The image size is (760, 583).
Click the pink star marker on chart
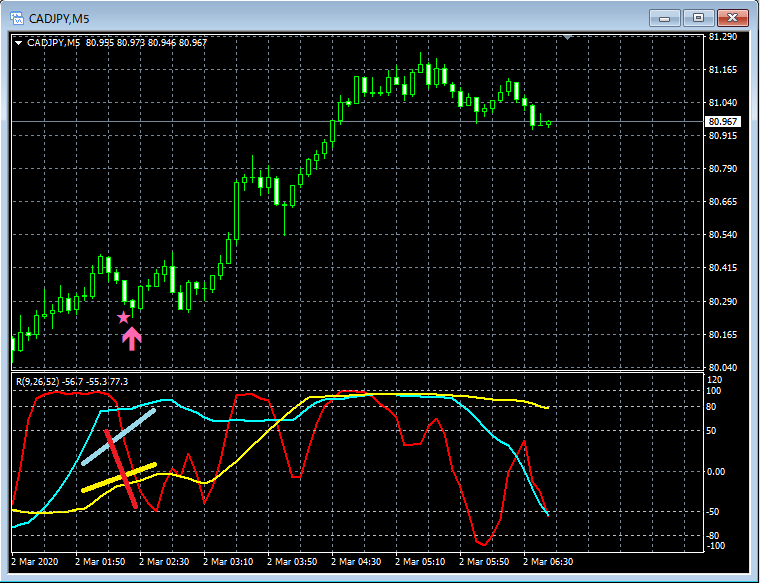(124, 317)
